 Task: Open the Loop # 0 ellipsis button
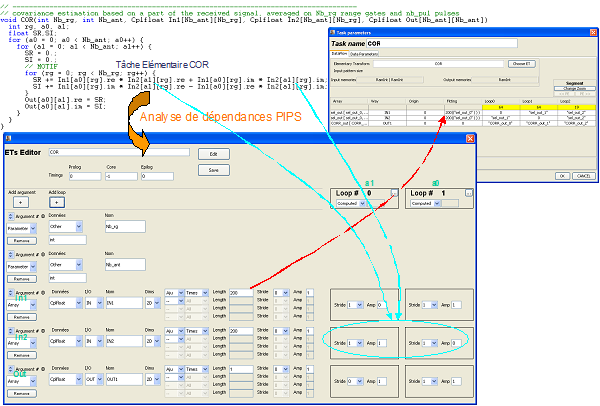coord(394,193)
